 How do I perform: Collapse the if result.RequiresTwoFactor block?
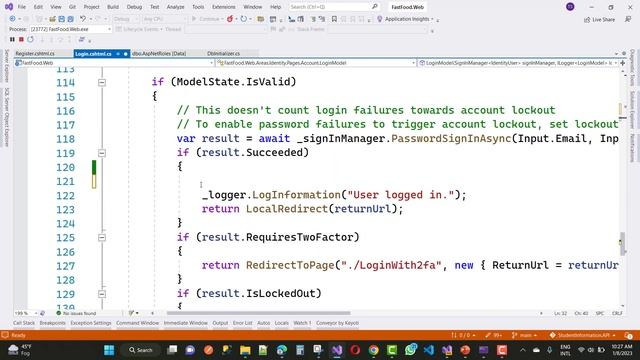point(102,238)
